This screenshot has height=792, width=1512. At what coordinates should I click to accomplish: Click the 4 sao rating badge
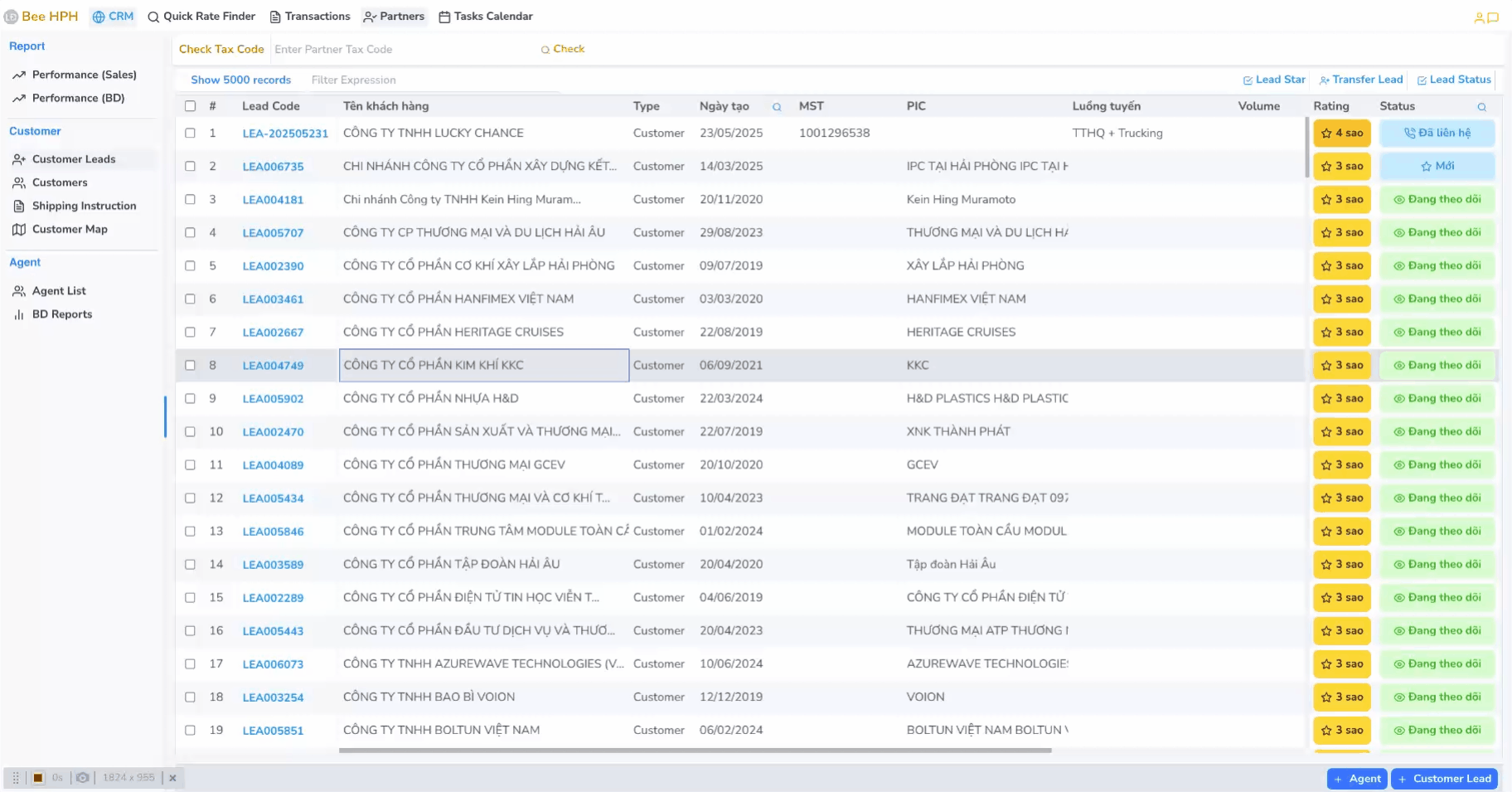point(1342,133)
